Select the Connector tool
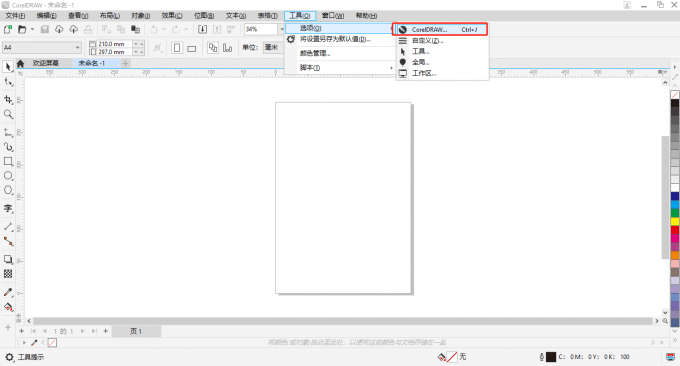The width and height of the screenshot is (680, 366). (8, 242)
